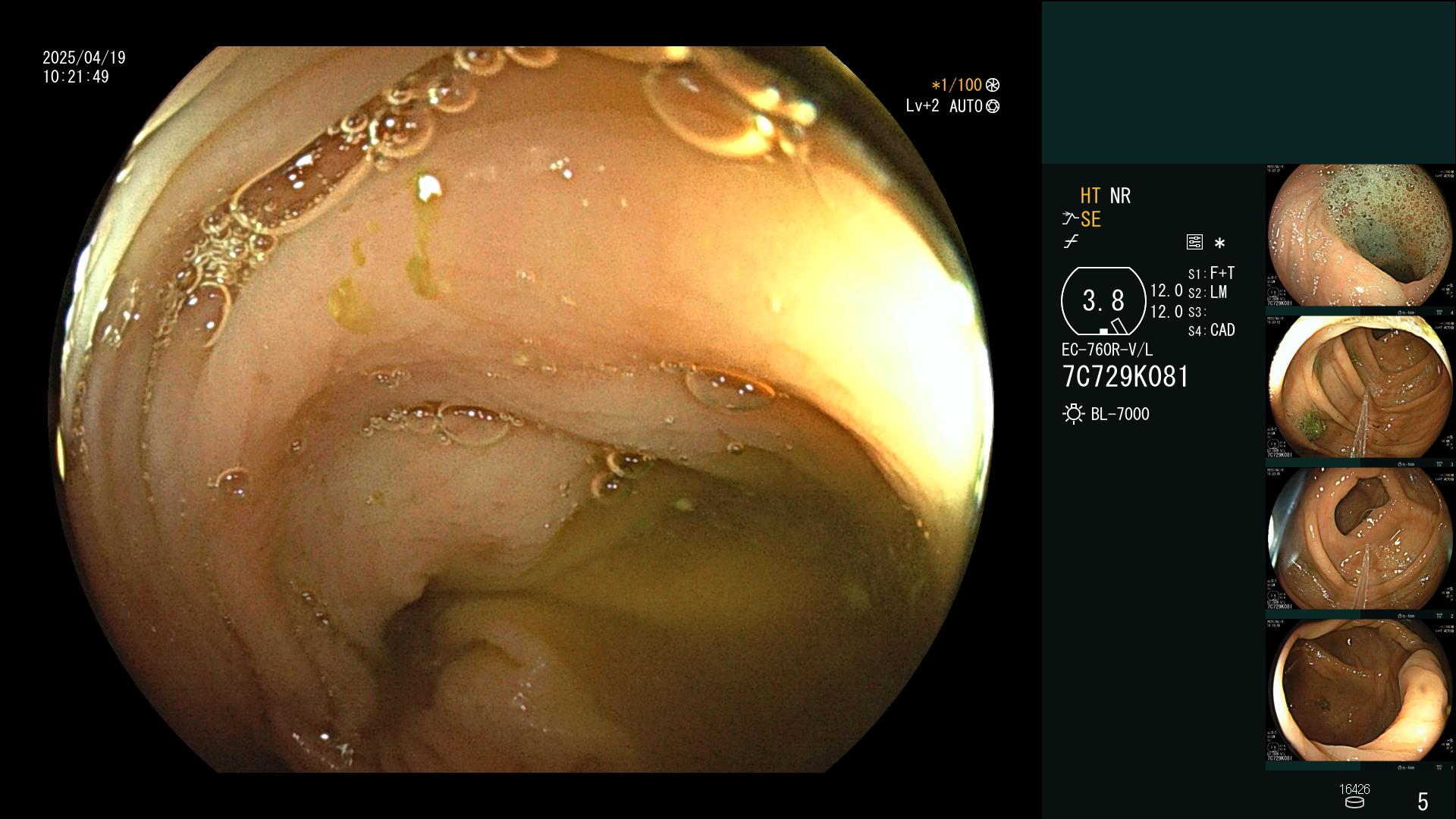Open the thumbnail with dark lumen opening and water jet
The width and height of the screenshot is (1456, 819).
[x=1360, y=539]
